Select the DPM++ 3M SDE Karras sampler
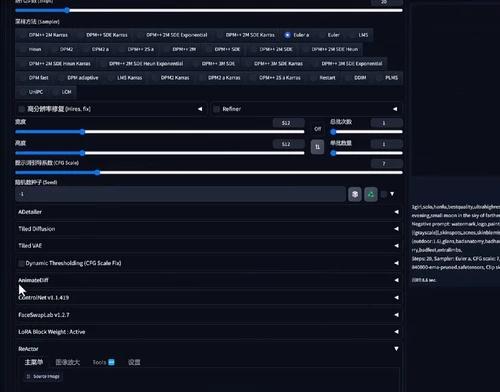This screenshot has width=500, height=392. (275, 64)
